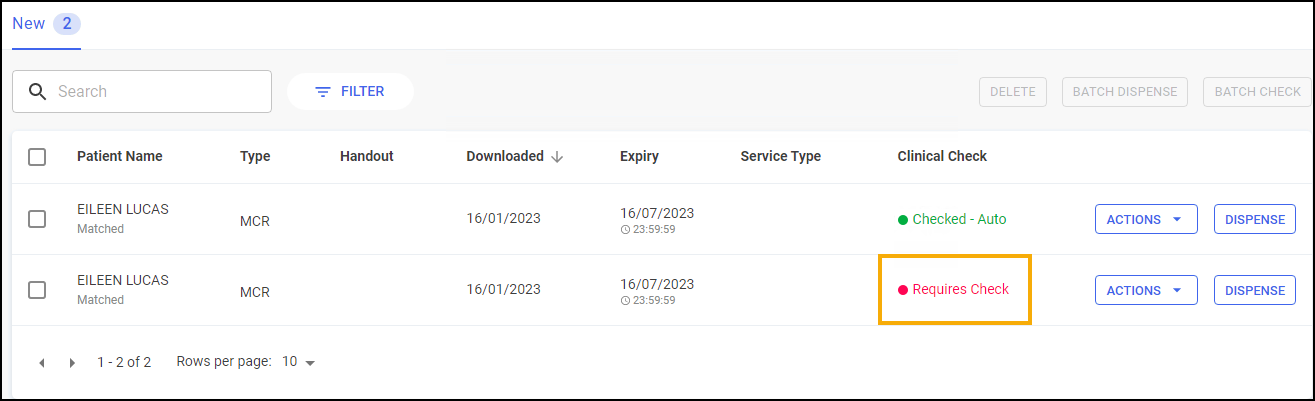The width and height of the screenshot is (1315, 401).
Task: Click clock icon under first row expiry
Action: point(625,229)
